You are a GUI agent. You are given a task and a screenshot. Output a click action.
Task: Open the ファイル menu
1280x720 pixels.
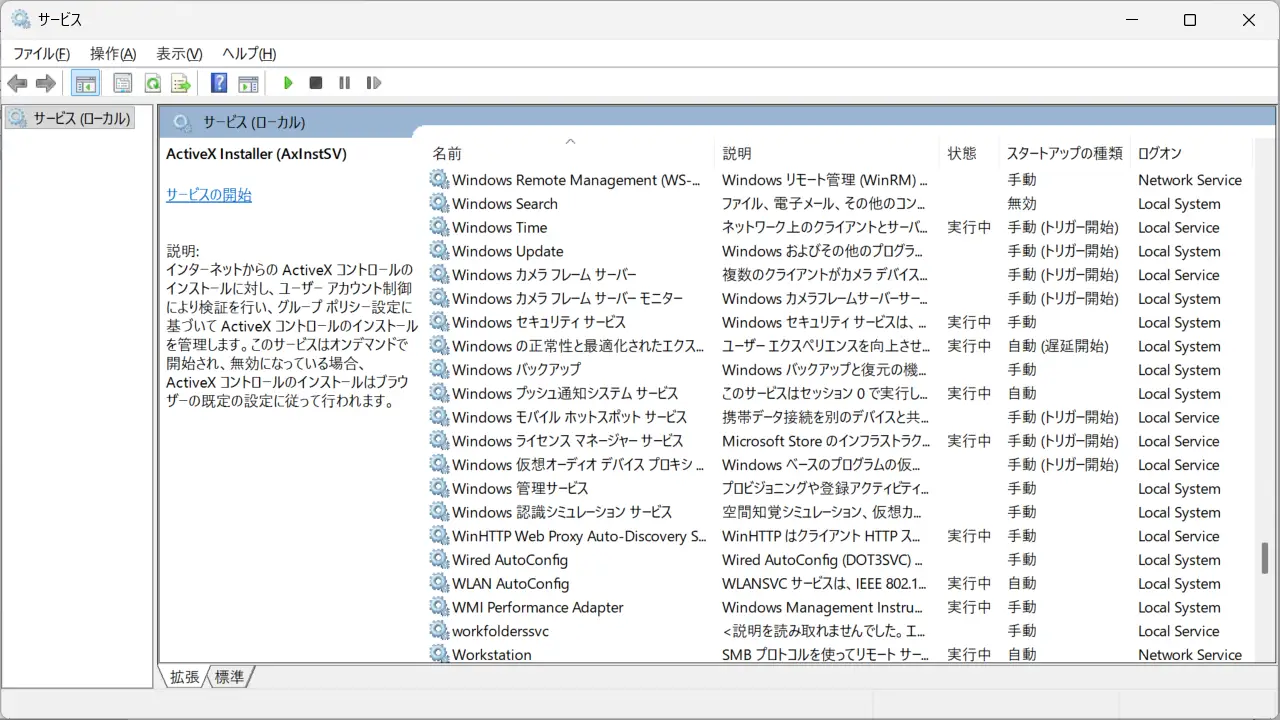(40, 53)
